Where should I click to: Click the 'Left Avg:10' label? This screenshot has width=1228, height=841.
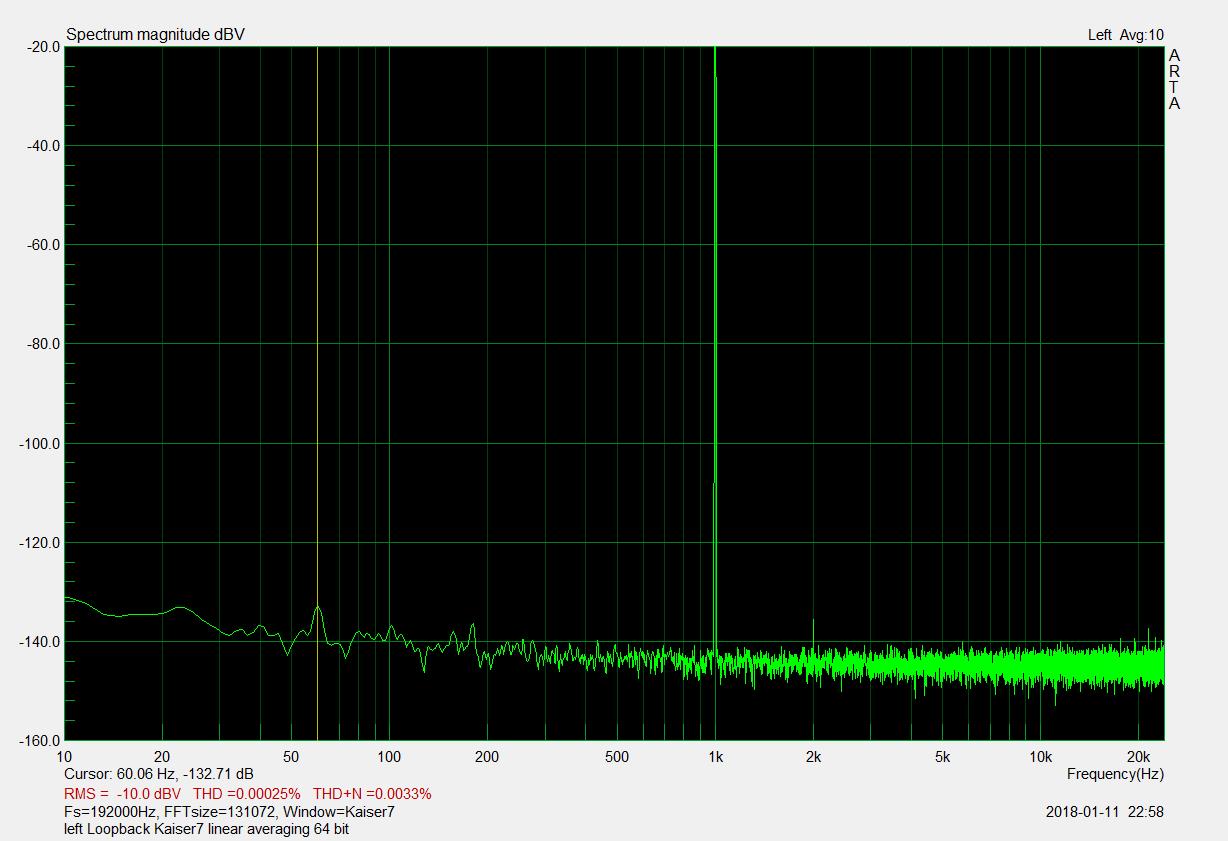point(1125,35)
